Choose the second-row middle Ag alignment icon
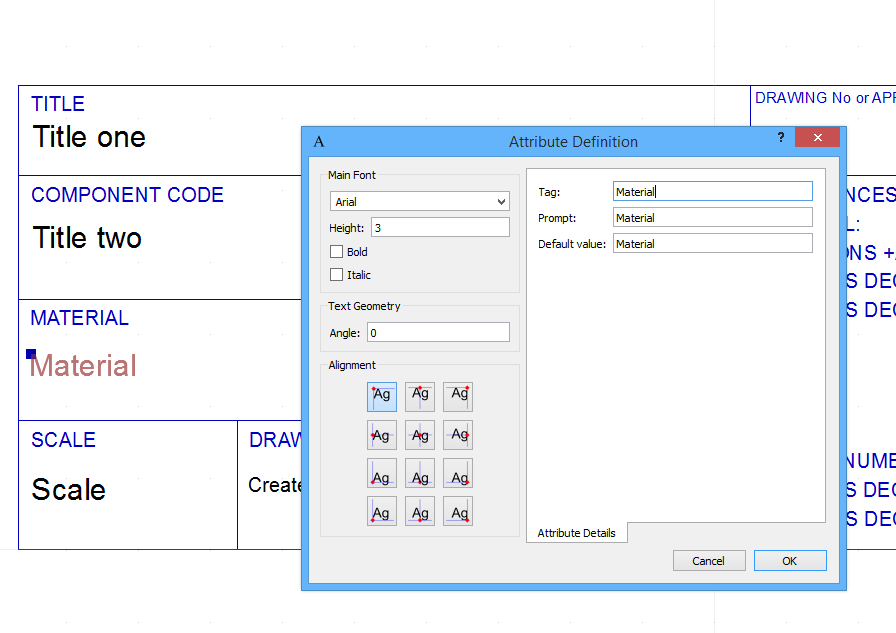The height and width of the screenshot is (633, 896). tap(419, 434)
